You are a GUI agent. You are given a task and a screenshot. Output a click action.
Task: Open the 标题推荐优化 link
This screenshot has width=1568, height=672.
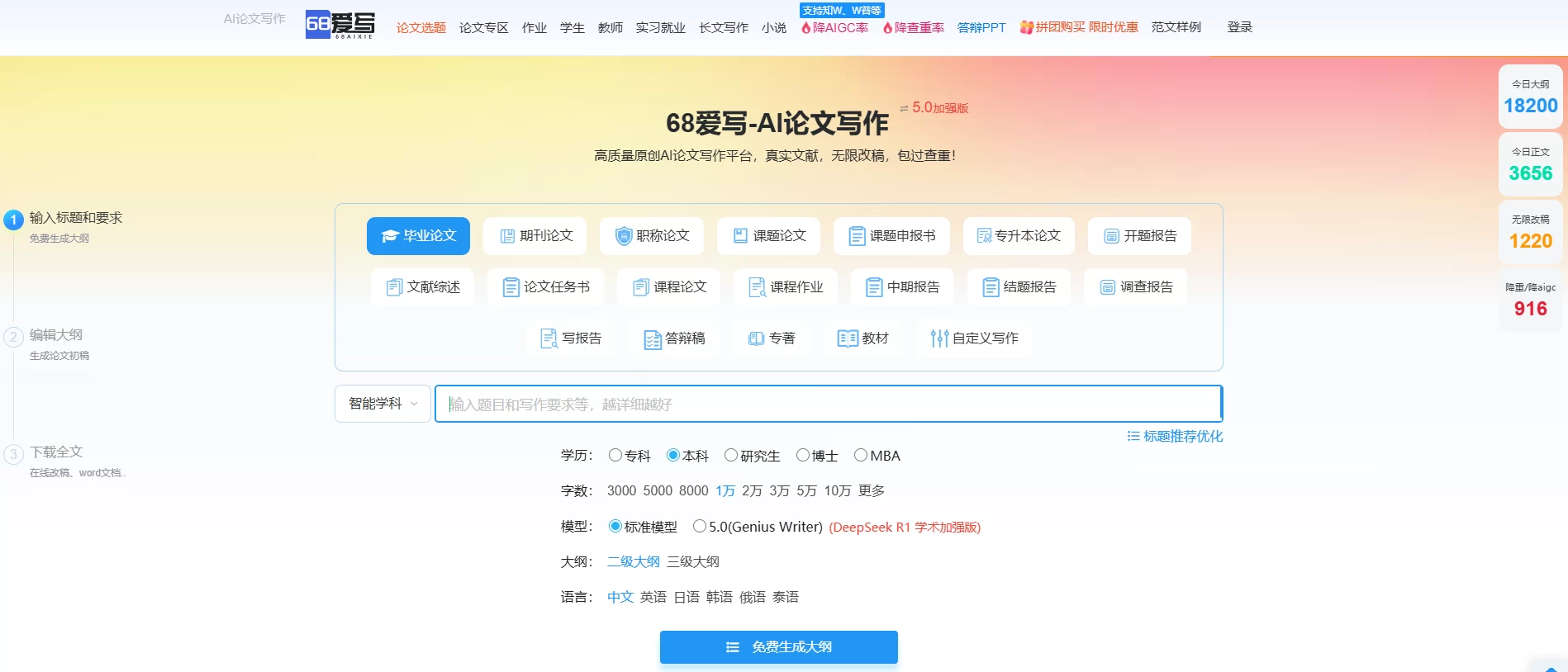coord(1175,437)
